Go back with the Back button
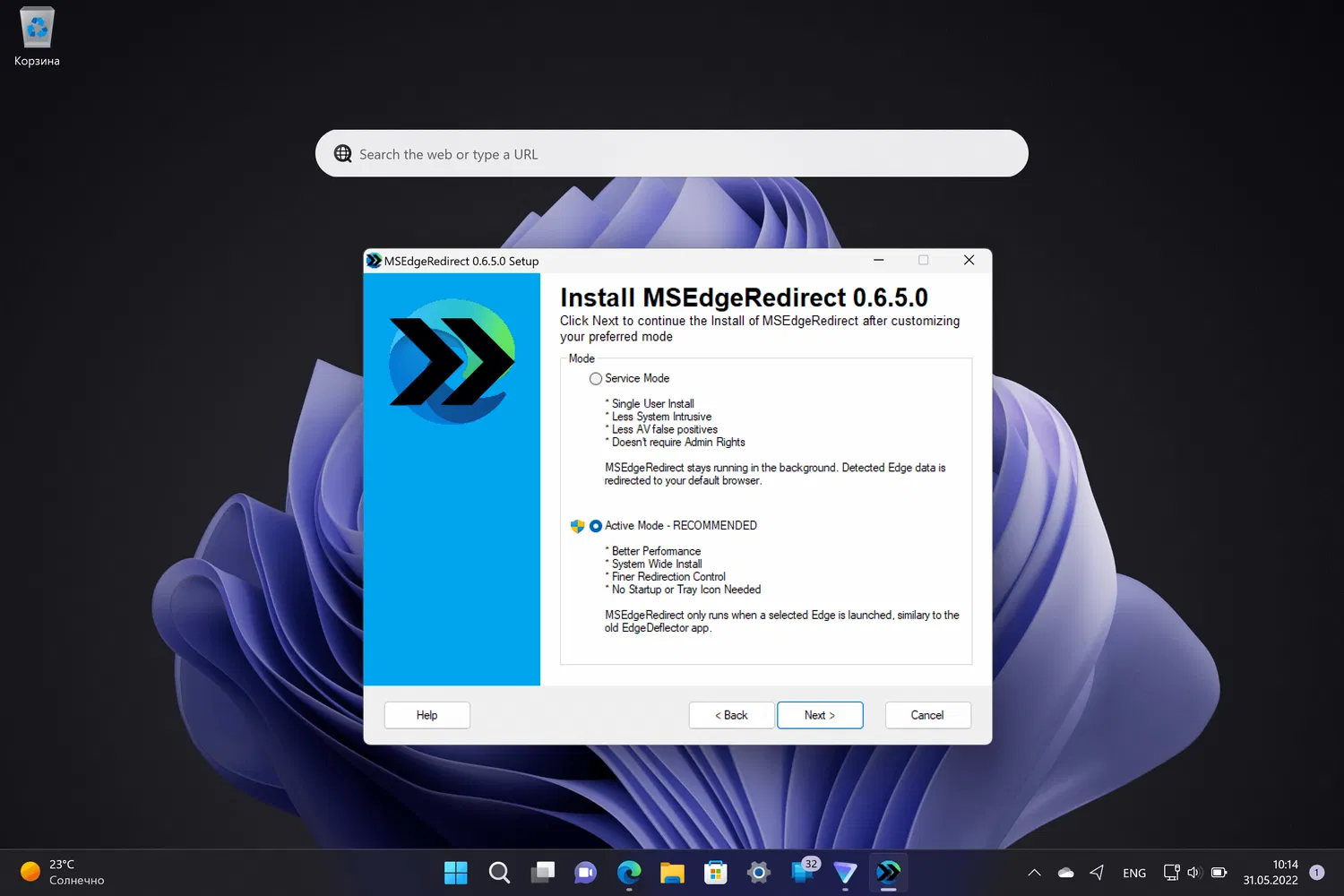The width and height of the screenshot is (1344, 896). pyautogui.click(x=731, y=715)
